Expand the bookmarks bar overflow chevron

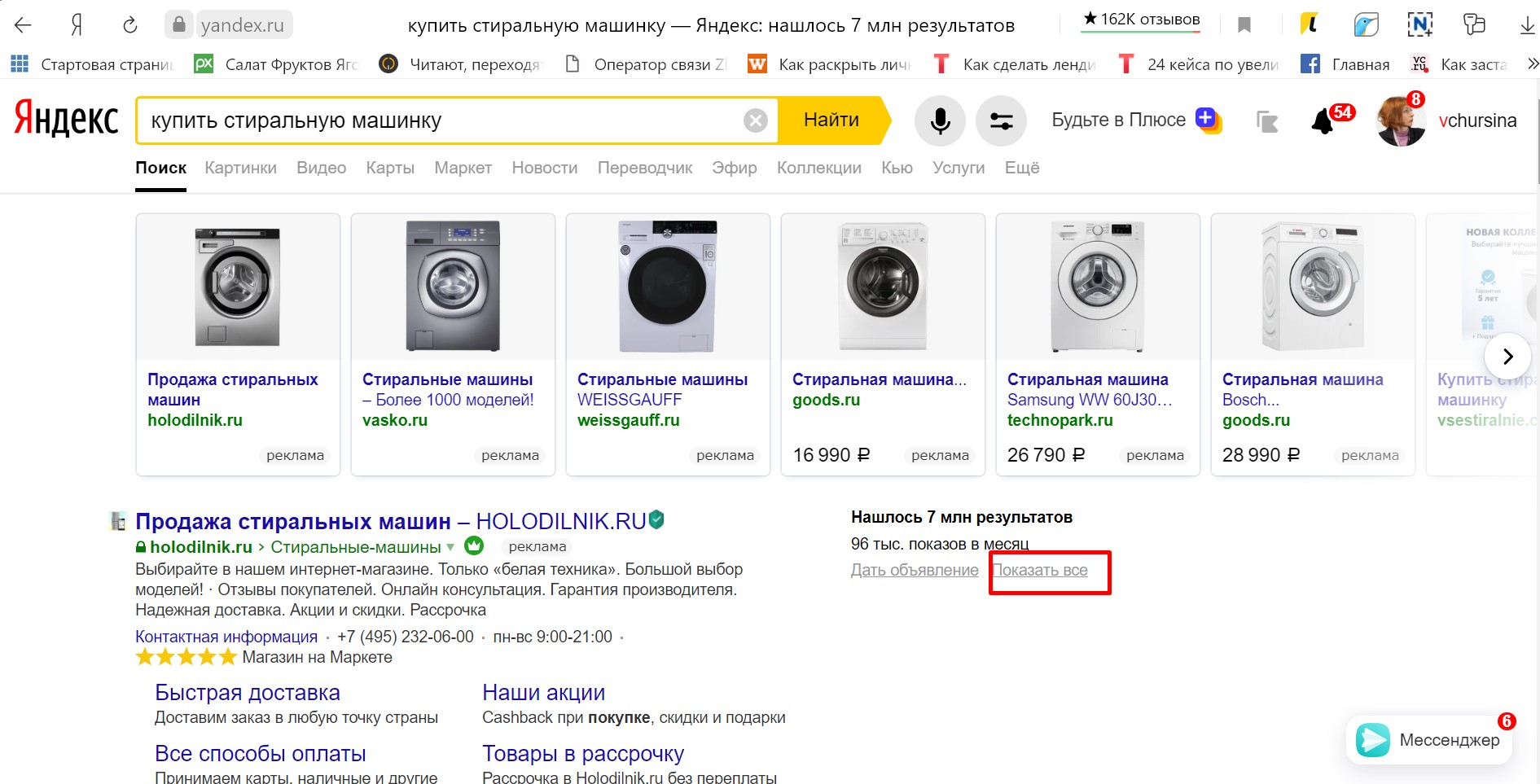(x=1532, y=64)
